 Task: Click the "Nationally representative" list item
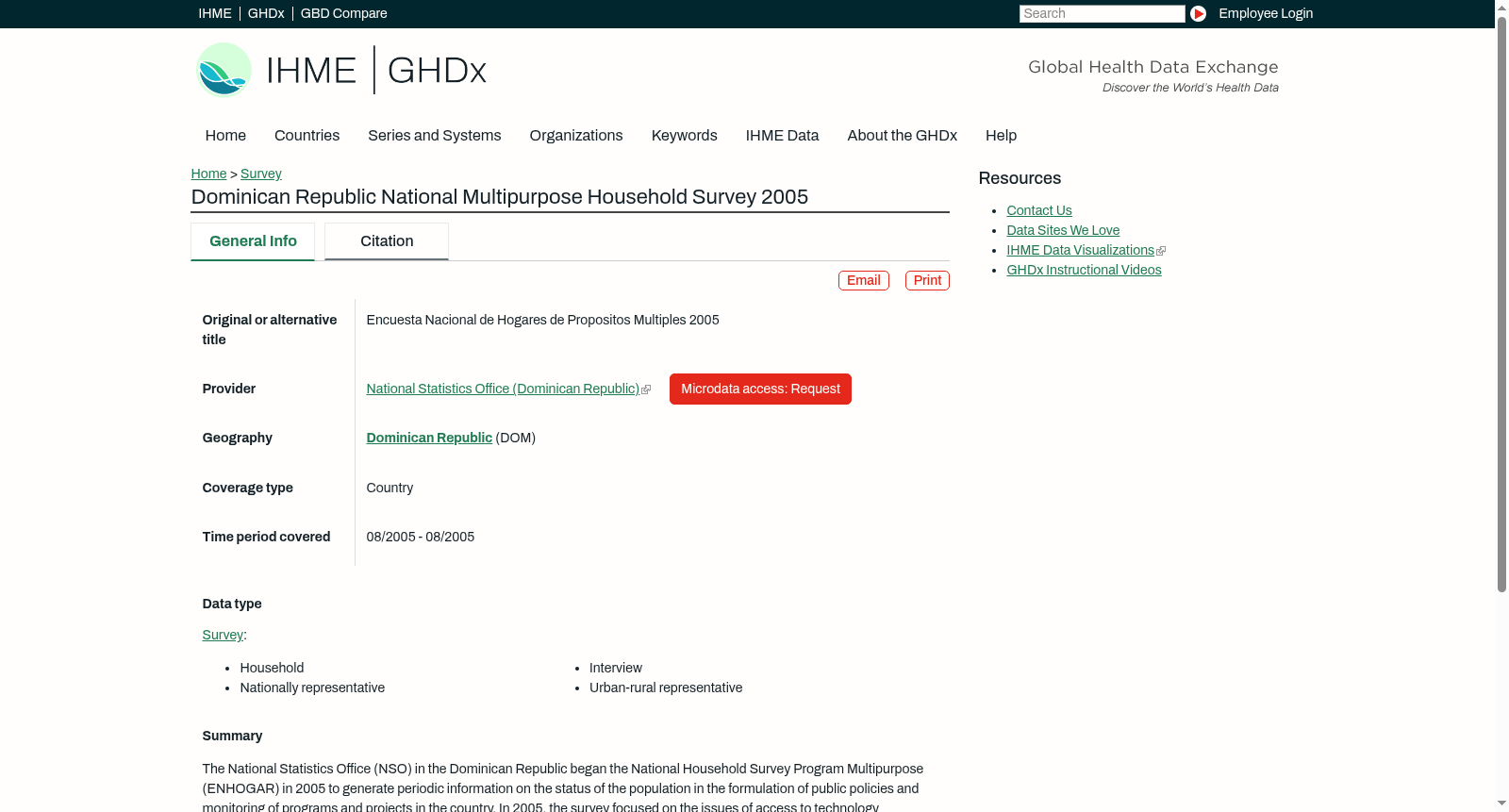pos(312,688)
